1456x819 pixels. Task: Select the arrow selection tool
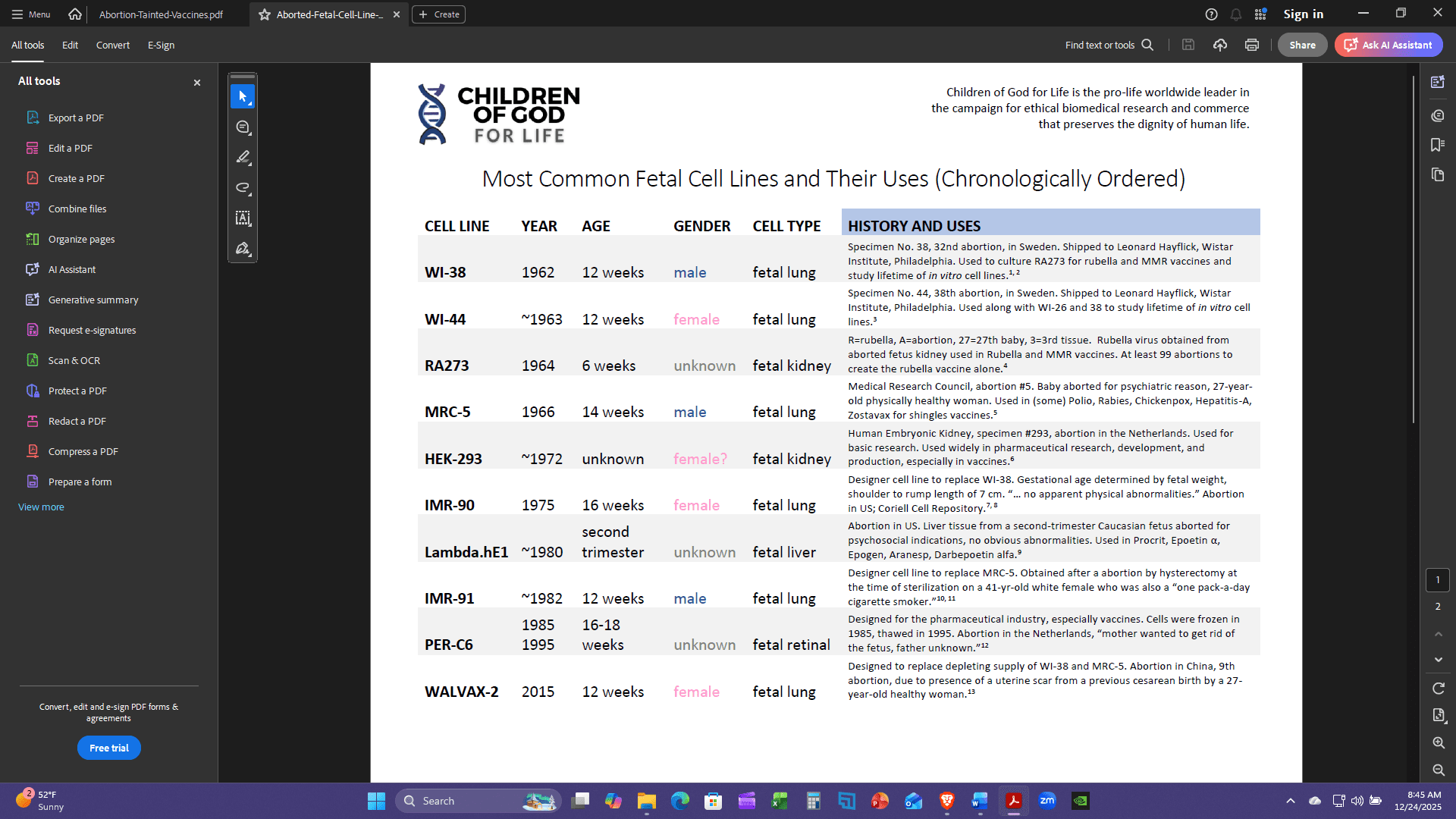click(x=243, y=97)
